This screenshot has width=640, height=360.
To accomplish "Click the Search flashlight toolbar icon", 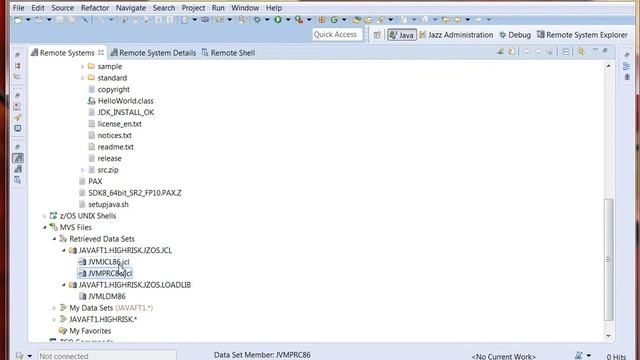I will point(381,20).
